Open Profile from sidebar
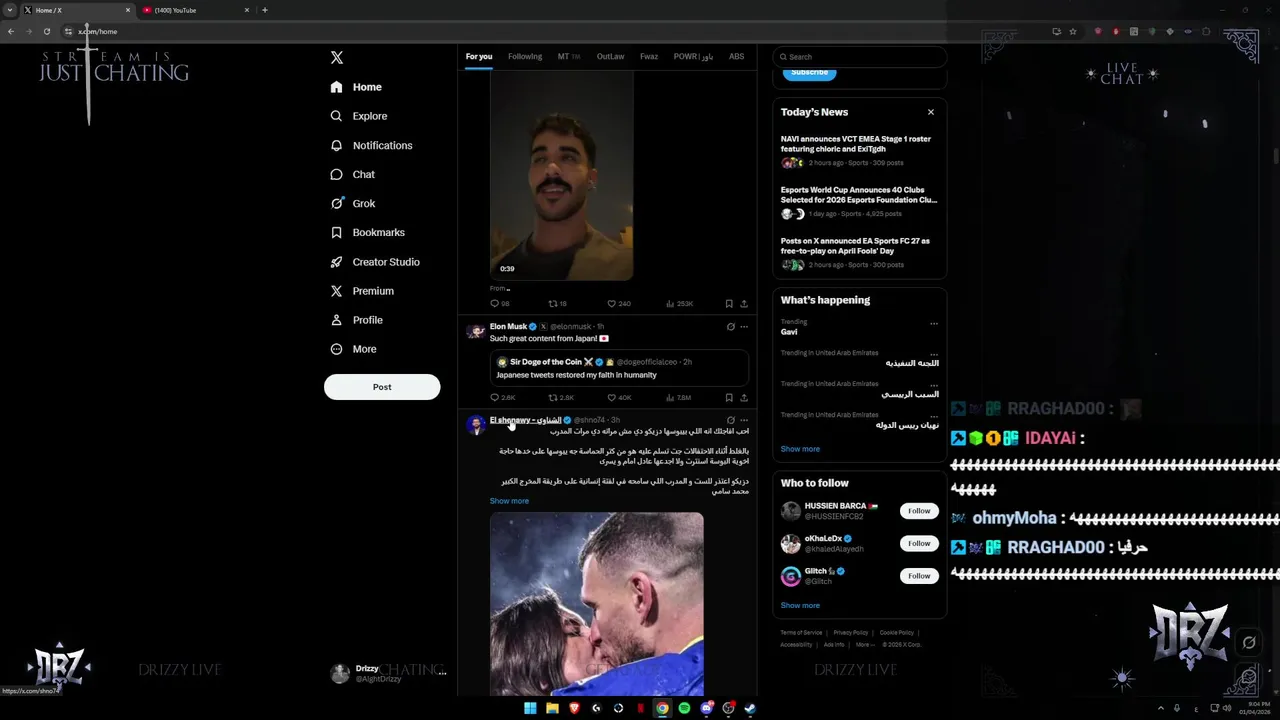This screenshot has width=1280, height=720. pyautogui.click(x=356, y=320)
